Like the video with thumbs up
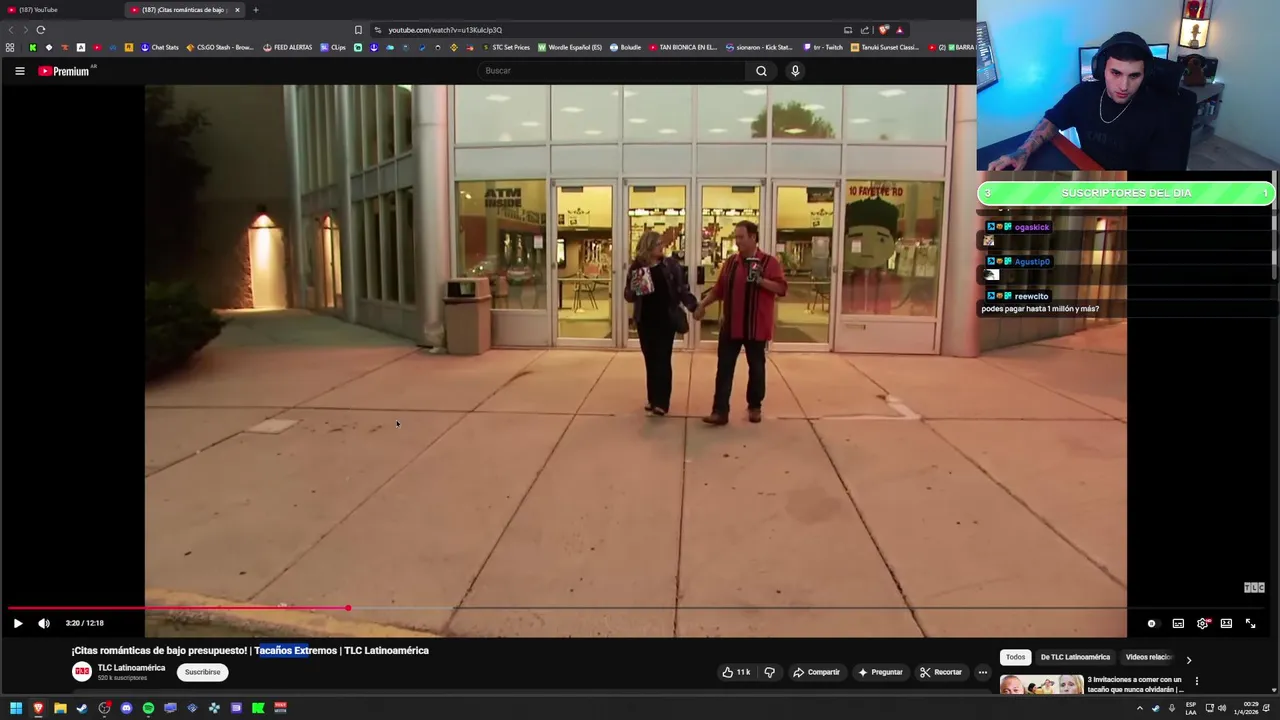This screenshot has width=1280, height=720. (736, 672)
